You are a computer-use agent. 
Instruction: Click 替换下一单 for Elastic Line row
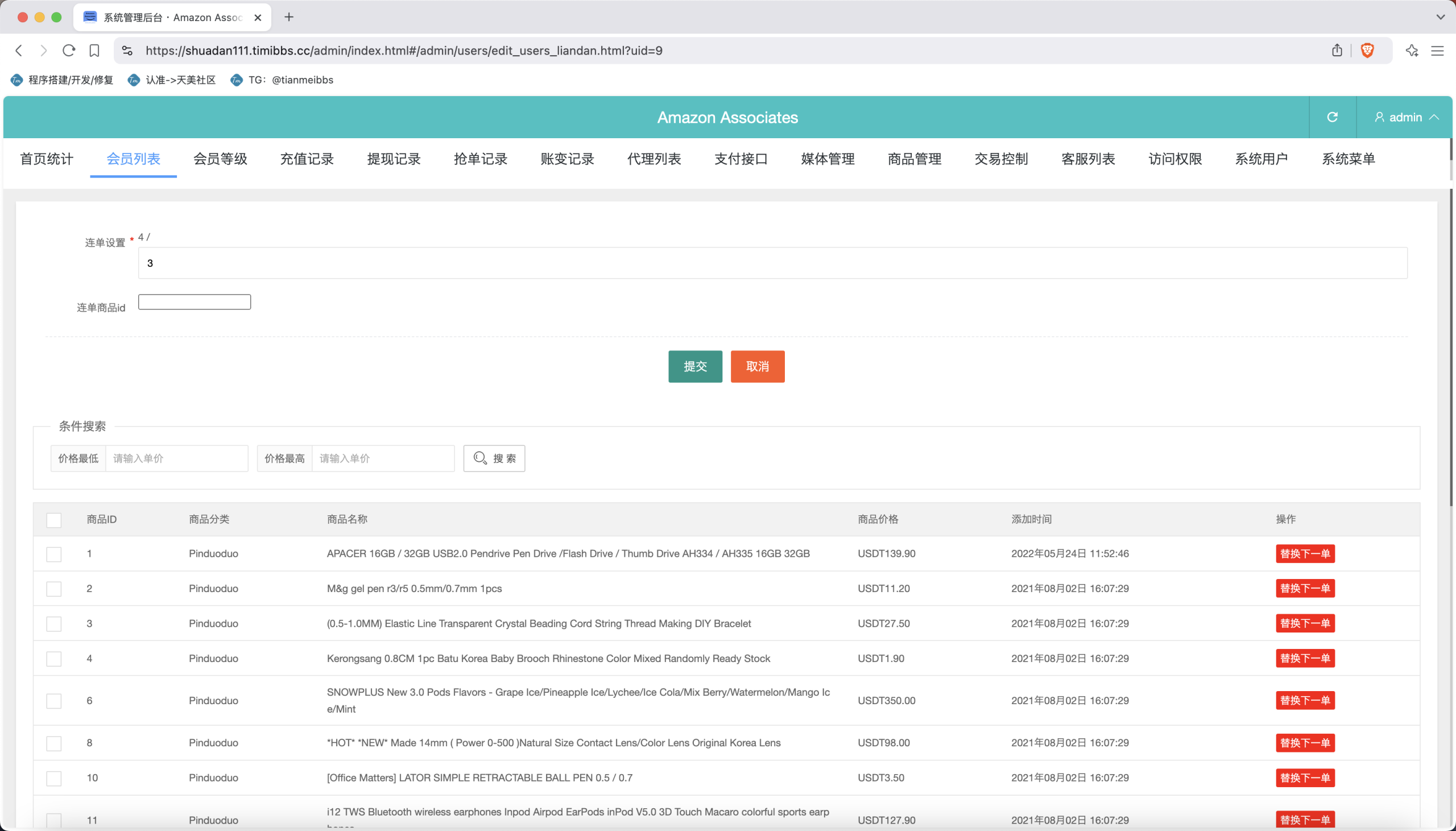pos(1305,623)
